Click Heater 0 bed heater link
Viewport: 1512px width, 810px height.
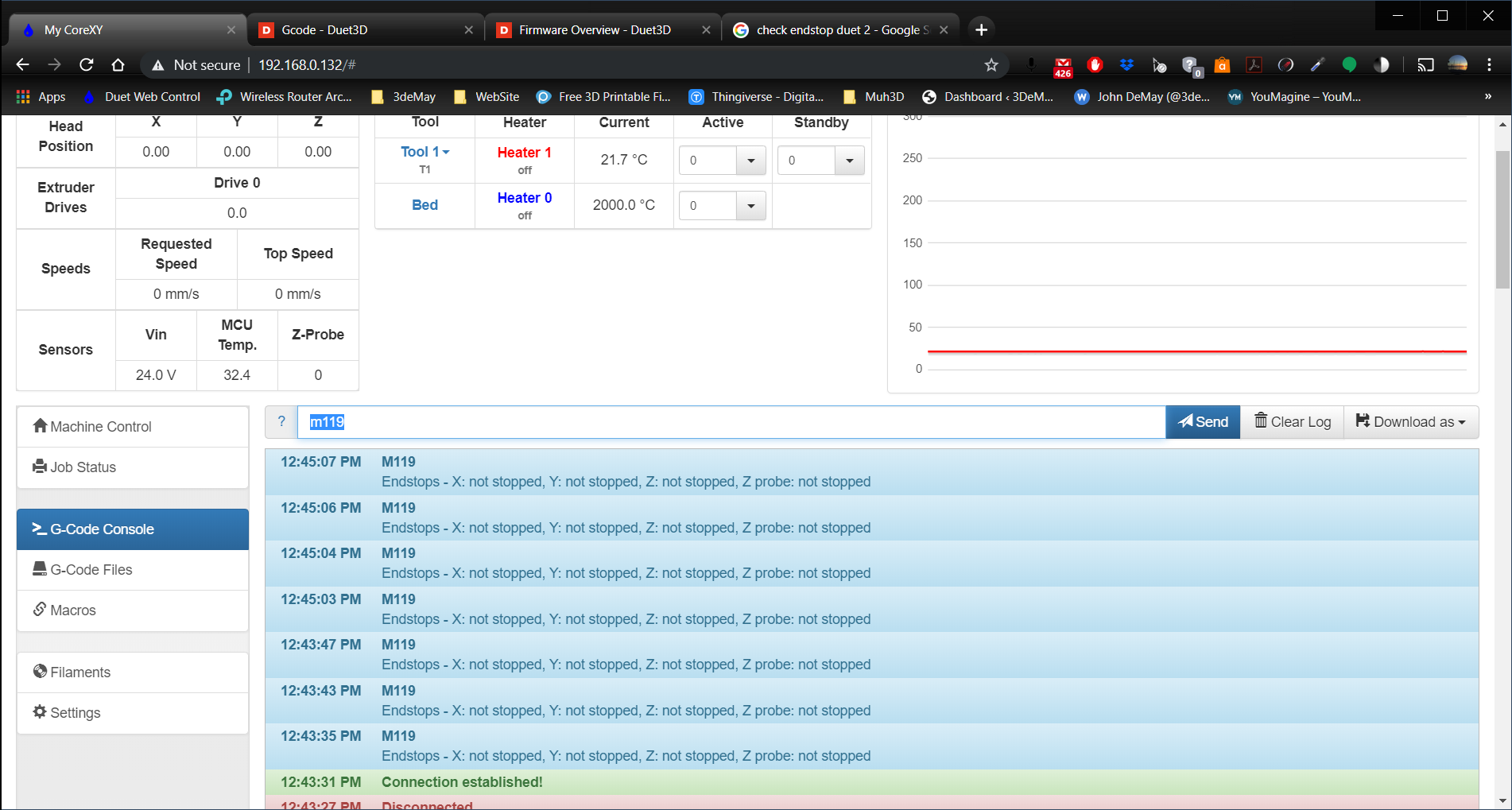(x=524, y=198)
